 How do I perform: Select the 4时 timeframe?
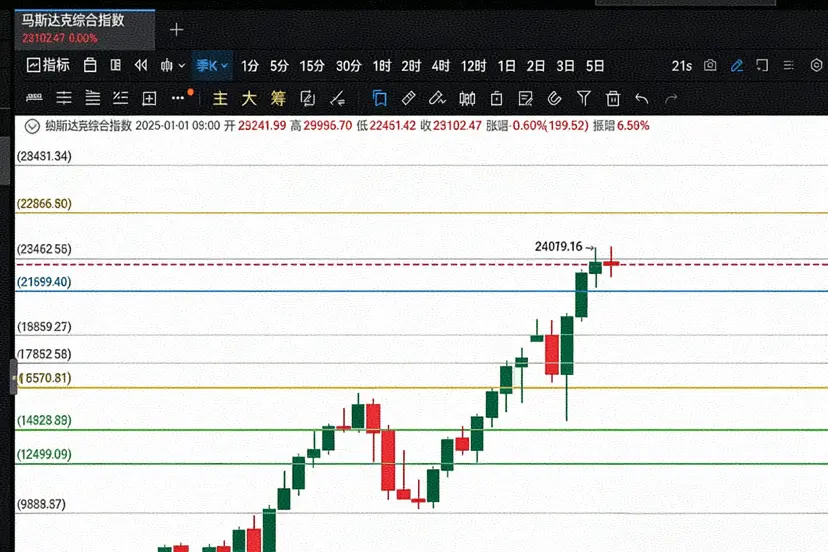point(440,66)
